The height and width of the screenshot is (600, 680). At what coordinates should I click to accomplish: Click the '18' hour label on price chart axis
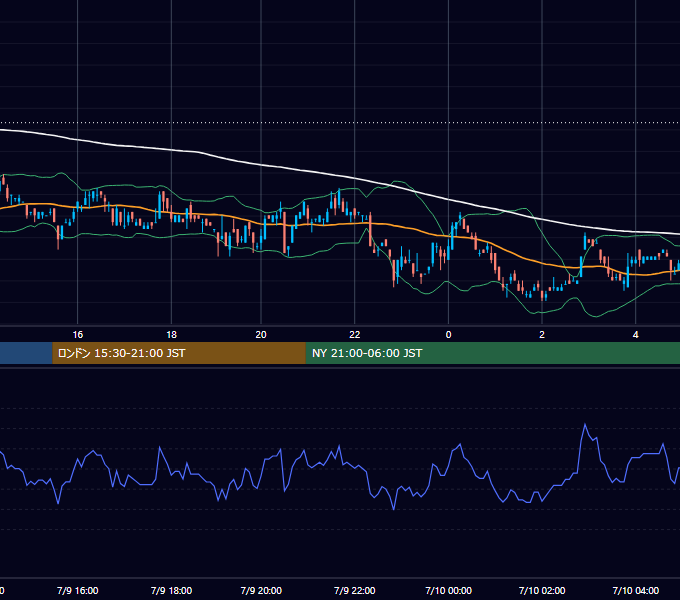tap(172, 335)
